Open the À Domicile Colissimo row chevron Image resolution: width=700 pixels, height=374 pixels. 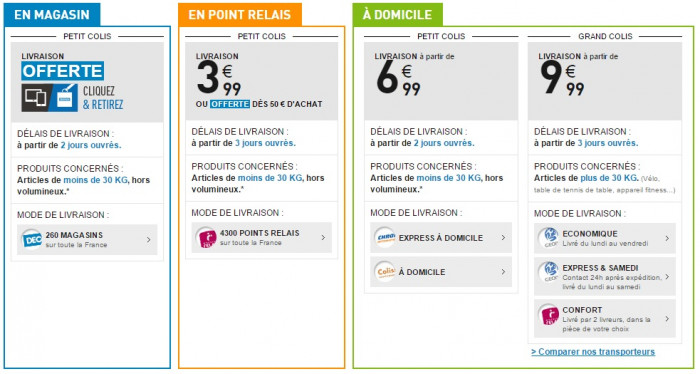503,271
